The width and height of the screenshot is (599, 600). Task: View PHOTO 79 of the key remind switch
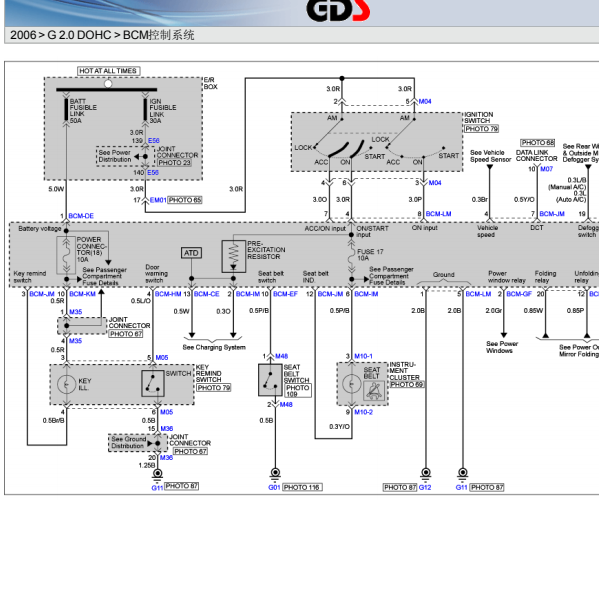click(x=214, y=388)
